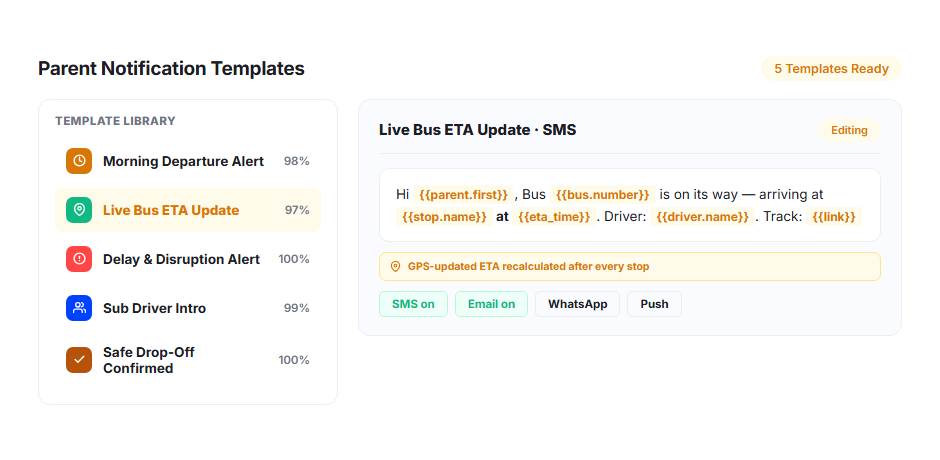
Task: Click the {{parent.first}} variable chip
Action: point(463,195)
